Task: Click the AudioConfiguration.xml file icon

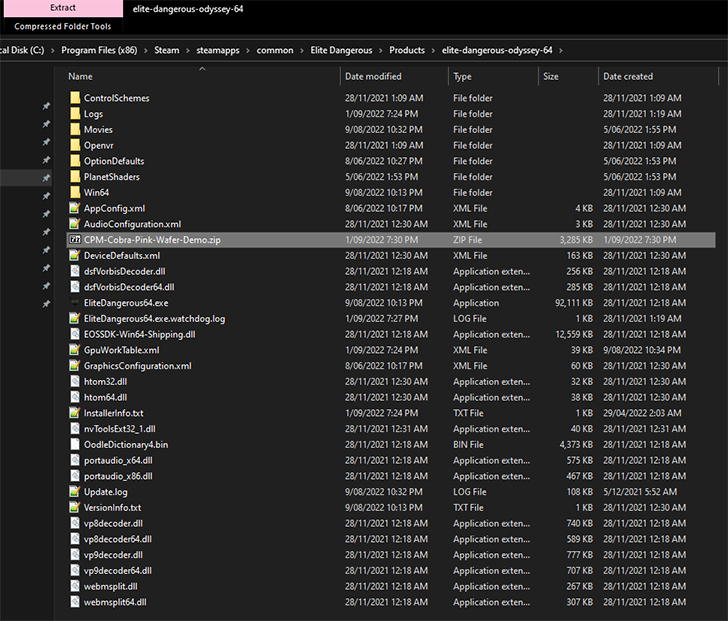Action: coord(75,224)
